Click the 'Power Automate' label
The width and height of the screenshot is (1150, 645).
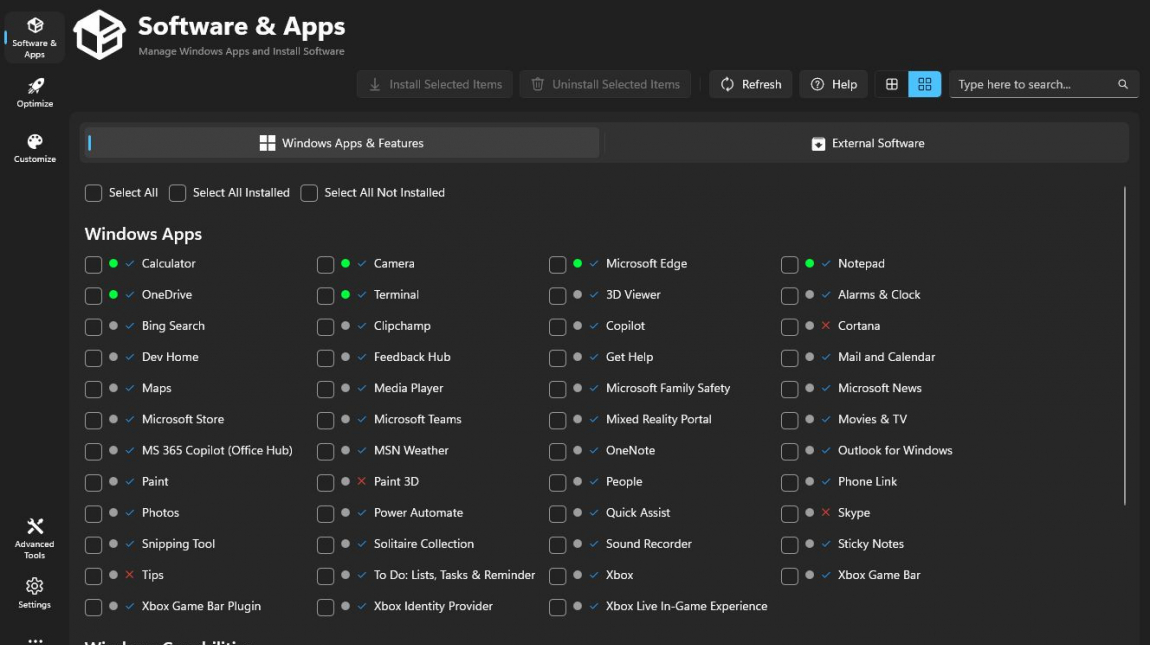pos(418,513)
